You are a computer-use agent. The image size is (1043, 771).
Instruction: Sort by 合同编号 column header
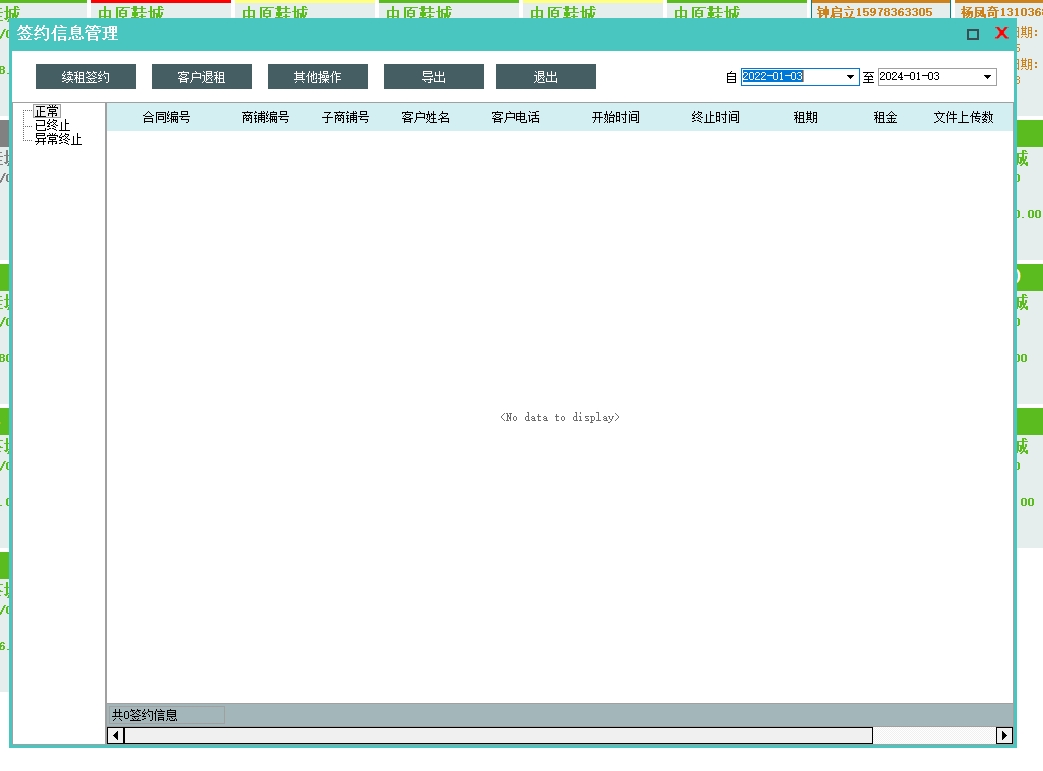(x=166, y=117)
